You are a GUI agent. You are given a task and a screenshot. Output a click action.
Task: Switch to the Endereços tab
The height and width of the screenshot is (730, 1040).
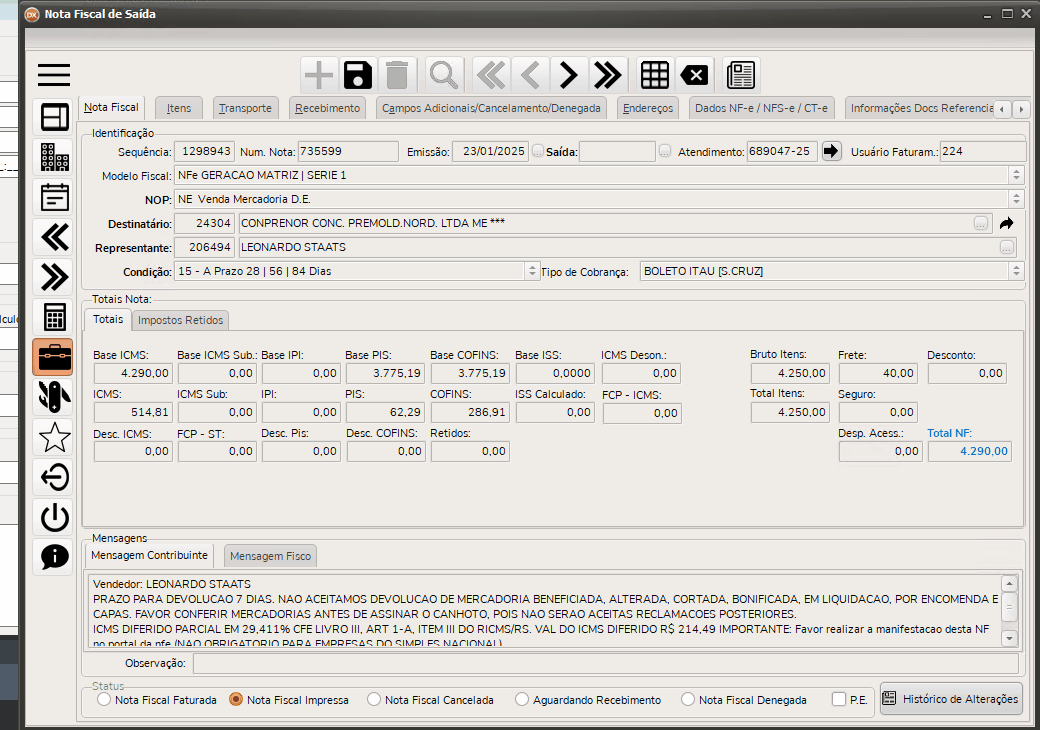pos(648,108)
